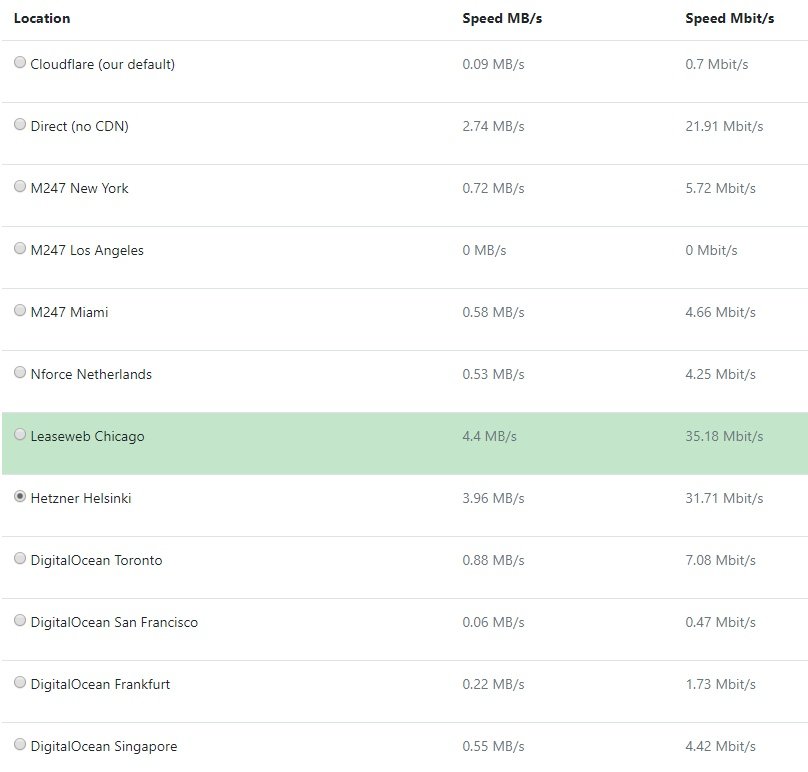
Task: Click the M247 Miami label
Action: (70, 312)
